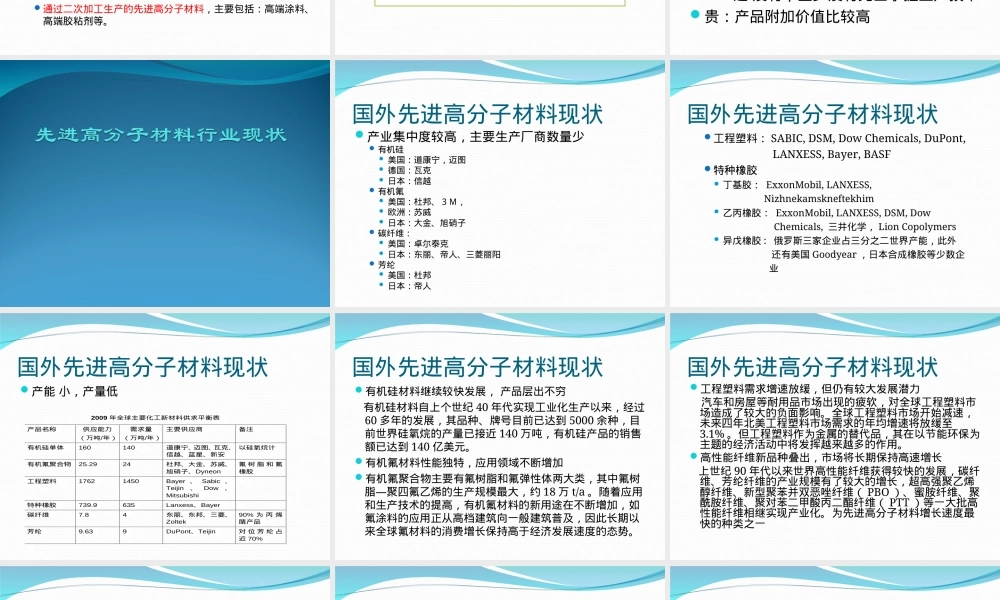
Task: Click the bullet '贵：产品附加价值比较高'
Action: click(x=786, y=17)
